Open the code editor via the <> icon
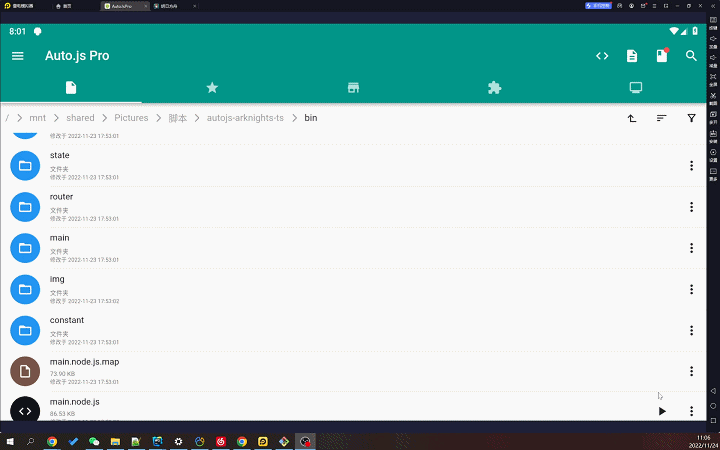 tap(602, 56)
